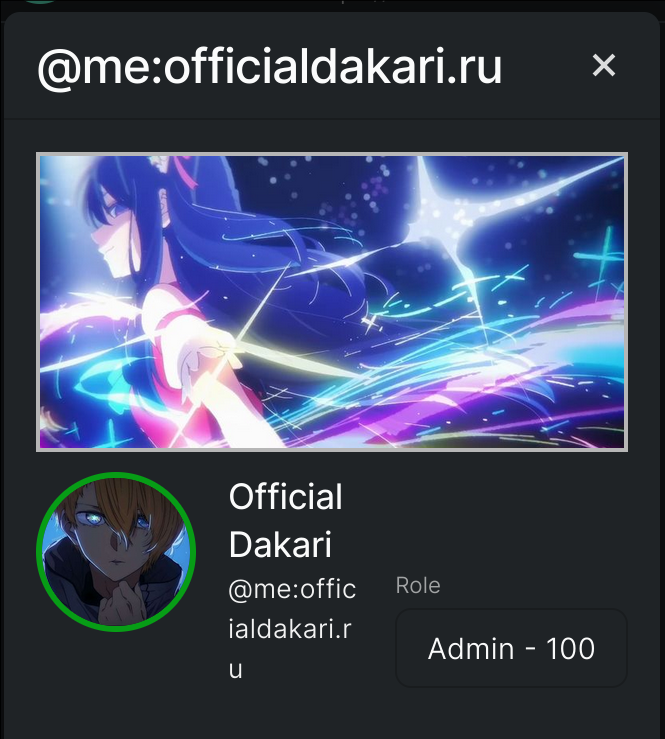Click the dimmed background above the dialog

(330, 5)
